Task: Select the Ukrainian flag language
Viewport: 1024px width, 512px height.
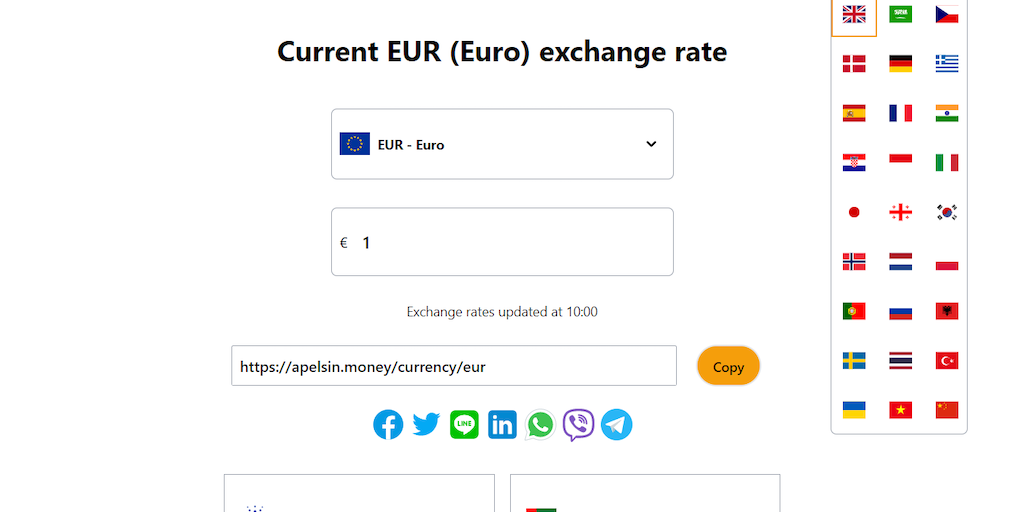Action: [x=854, y=410]
